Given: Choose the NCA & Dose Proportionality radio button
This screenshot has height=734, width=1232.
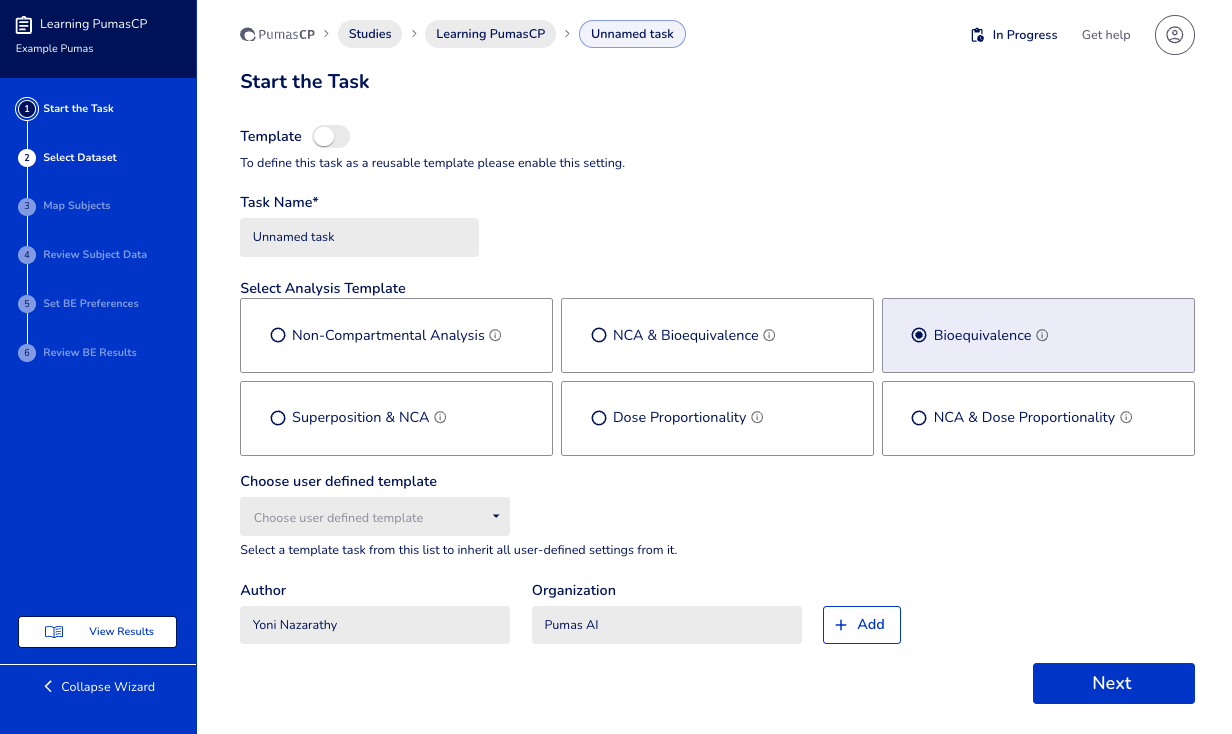Looking at the screenshot, I should pyautogui.click(x=919, y=418).
